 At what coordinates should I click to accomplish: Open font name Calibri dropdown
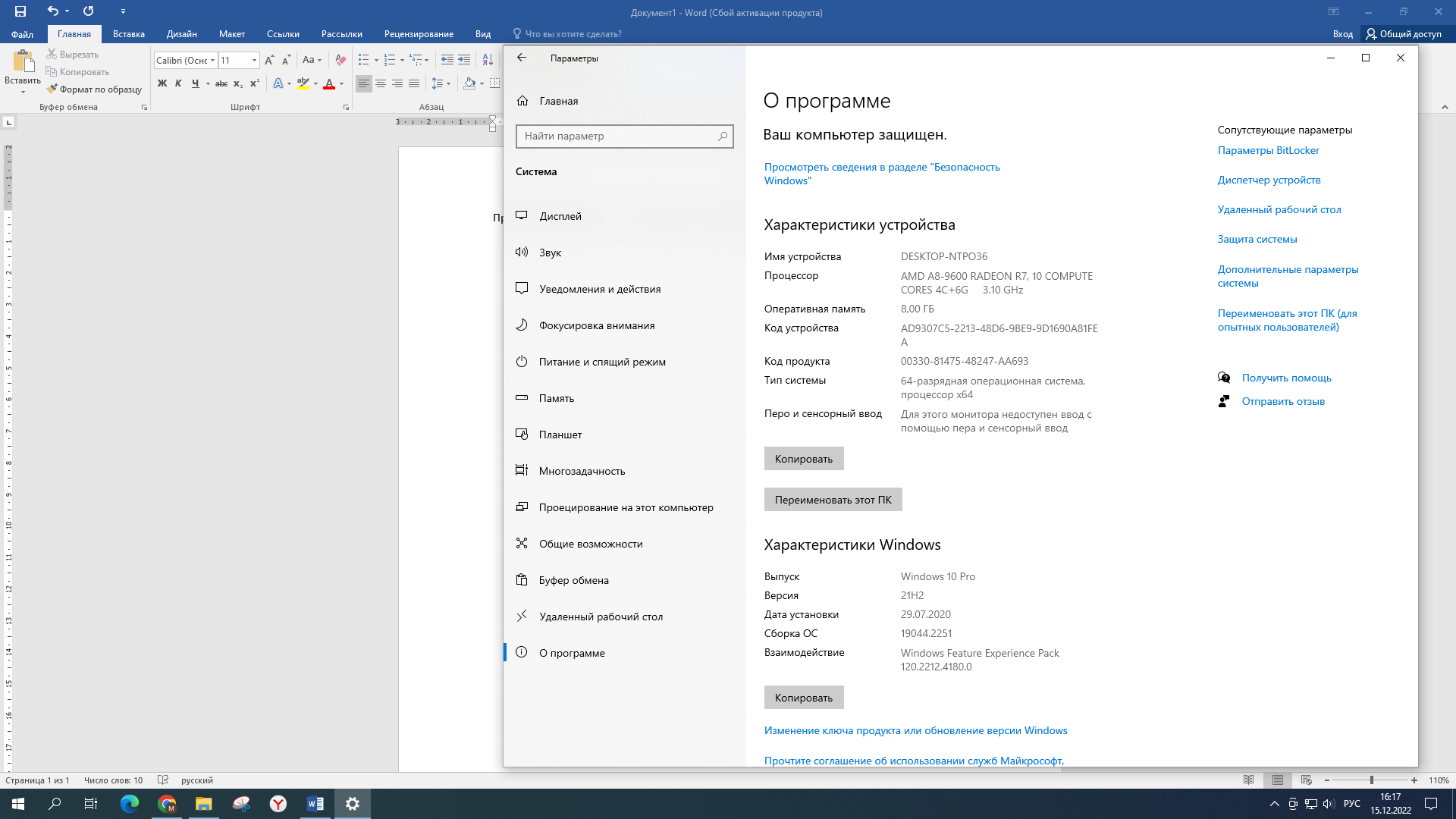click(213, 61)
